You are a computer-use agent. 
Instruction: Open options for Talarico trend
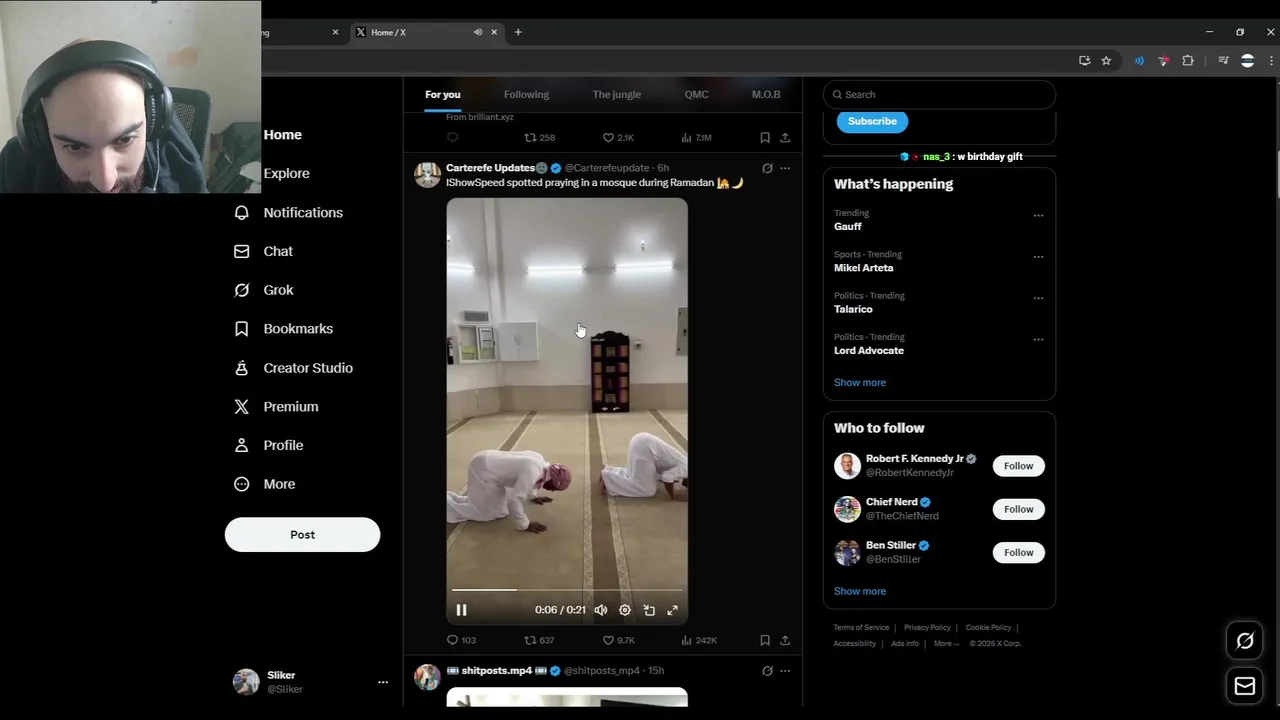(x=1038, y=298)
